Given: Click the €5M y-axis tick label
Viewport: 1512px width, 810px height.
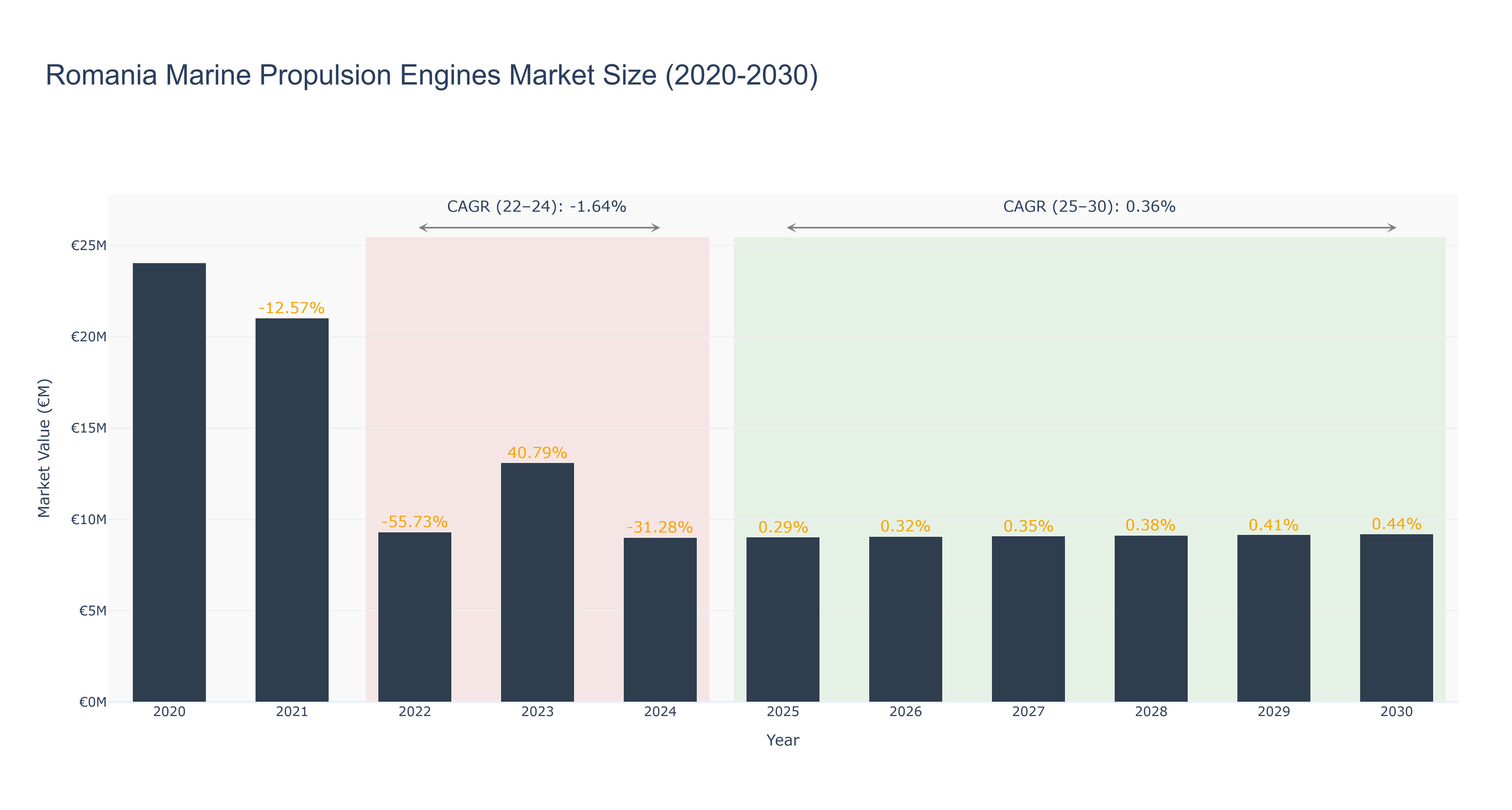Looking at the screenshot, I should click(x=93, y=610).
